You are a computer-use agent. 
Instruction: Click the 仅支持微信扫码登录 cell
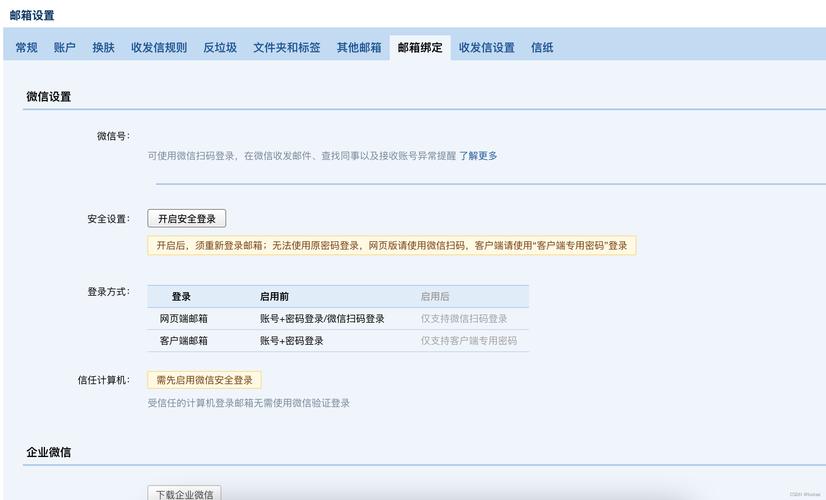click(464, 319)
